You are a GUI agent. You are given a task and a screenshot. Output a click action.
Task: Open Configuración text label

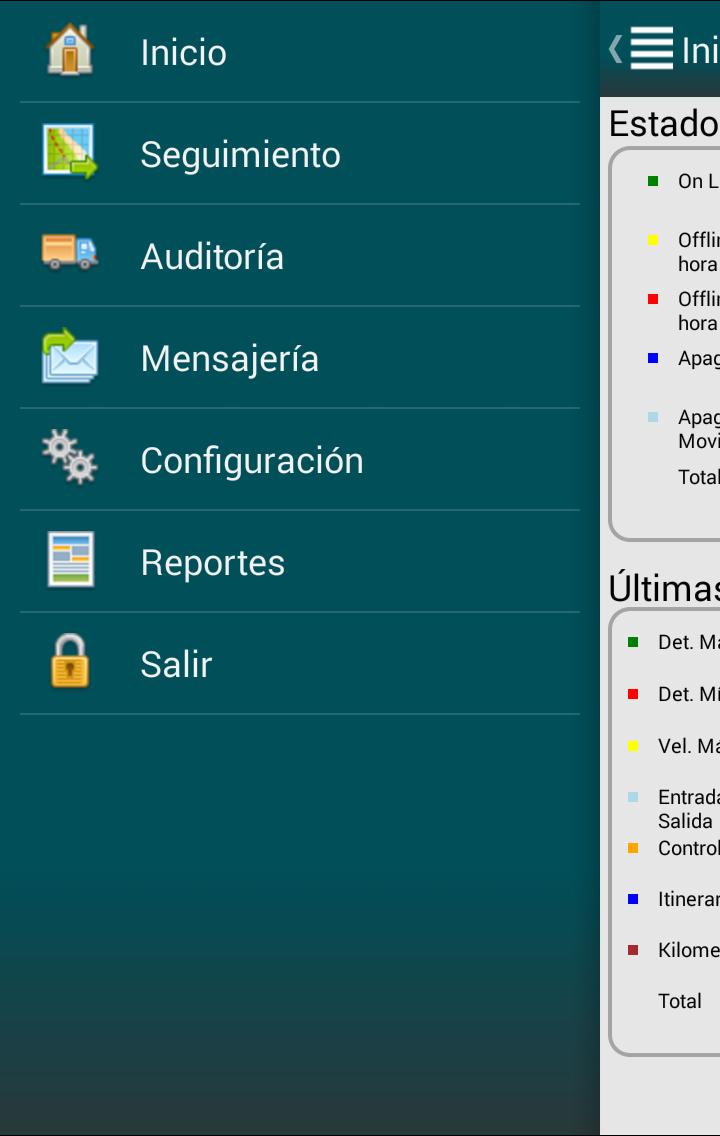(252, 461)
